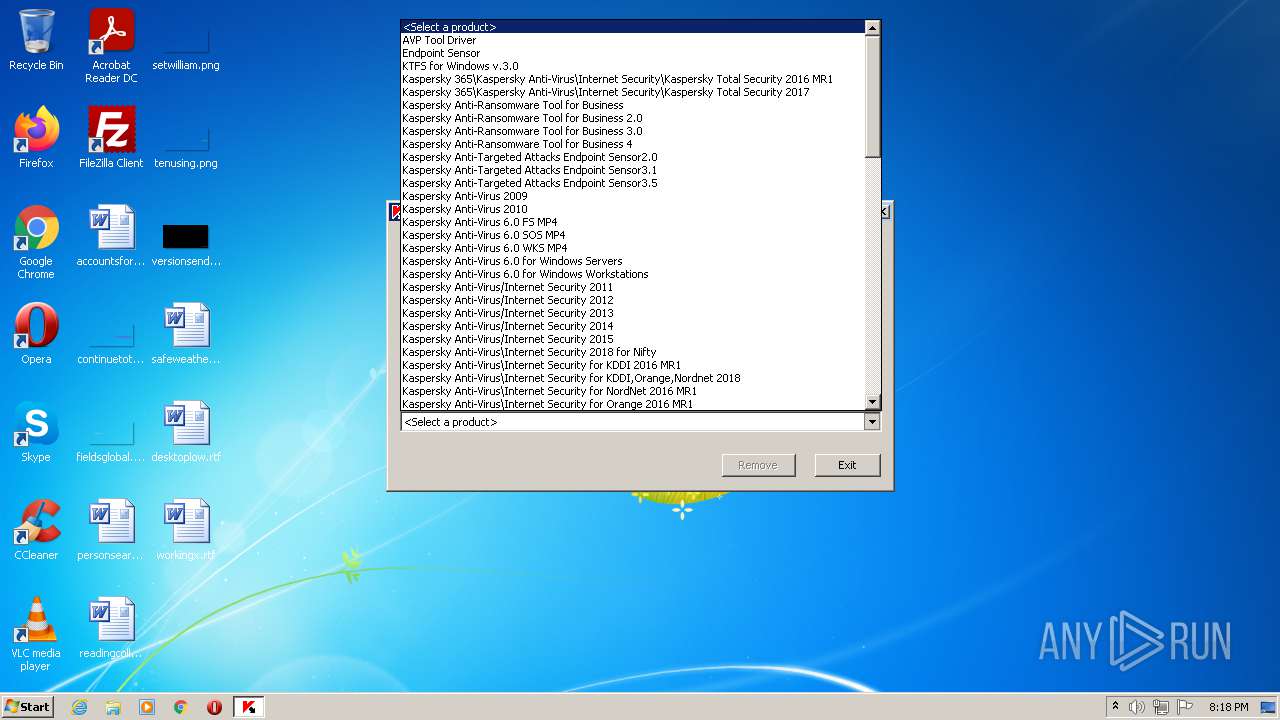Open the Start menu
The height and width of the screenshot is (720, 1280).
coord(28,707)
